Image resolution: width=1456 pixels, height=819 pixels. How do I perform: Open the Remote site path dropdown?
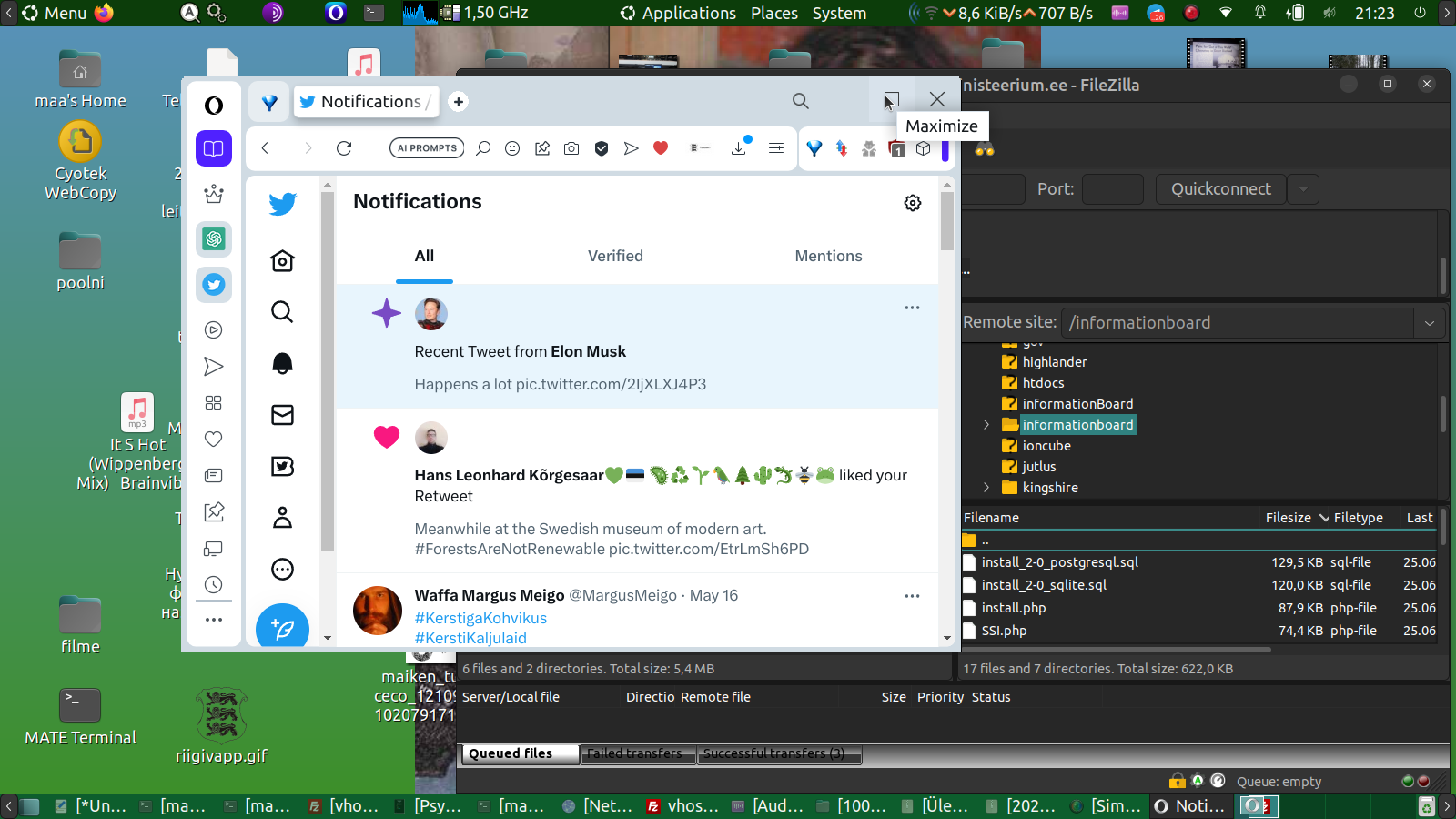[1430, 323]
